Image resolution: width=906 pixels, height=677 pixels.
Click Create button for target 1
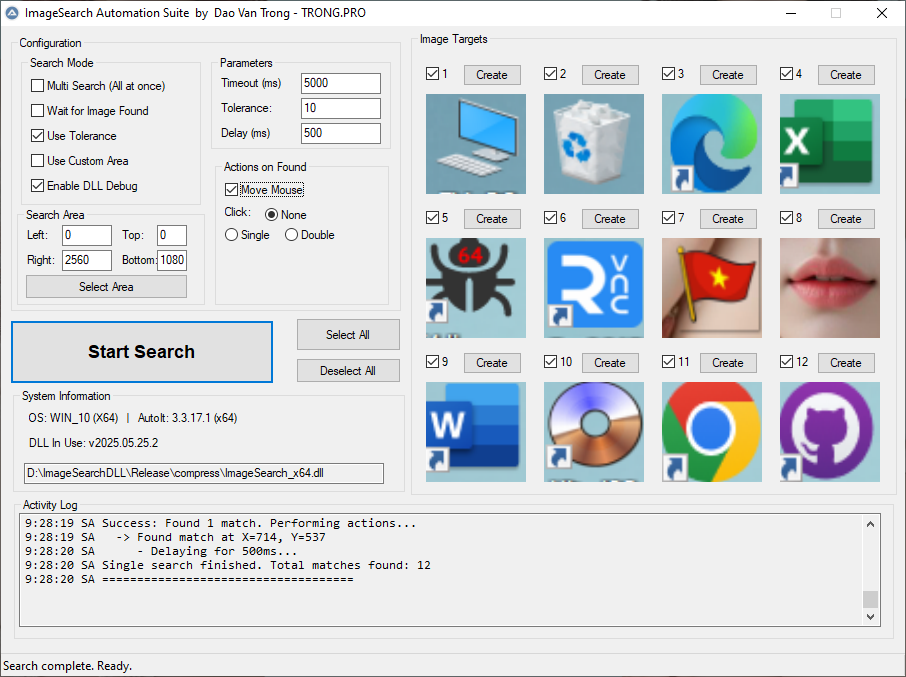click(x=492, y=75)
